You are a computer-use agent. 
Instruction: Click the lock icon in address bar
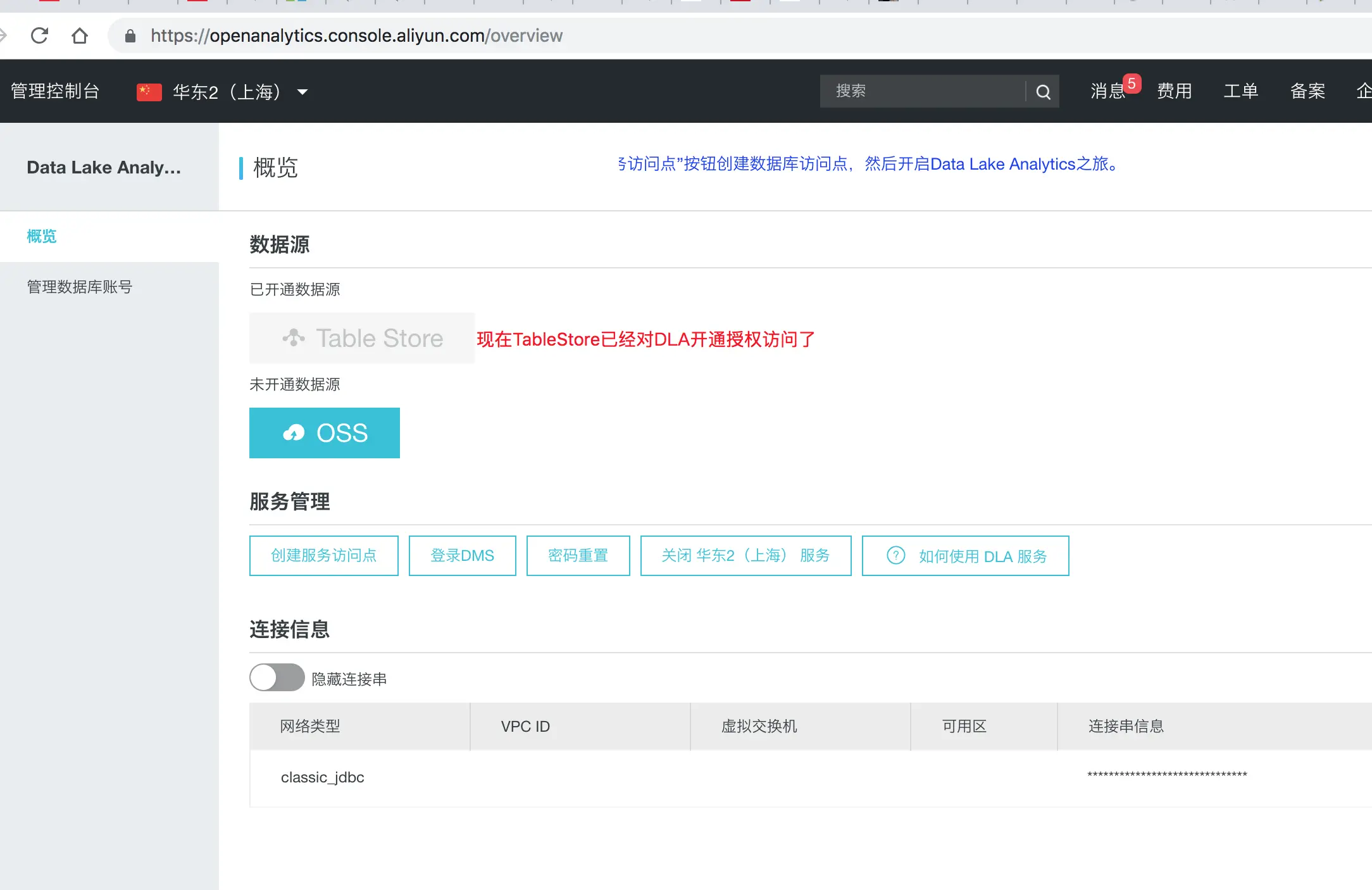pyautogui.click(x=130, y=35)
